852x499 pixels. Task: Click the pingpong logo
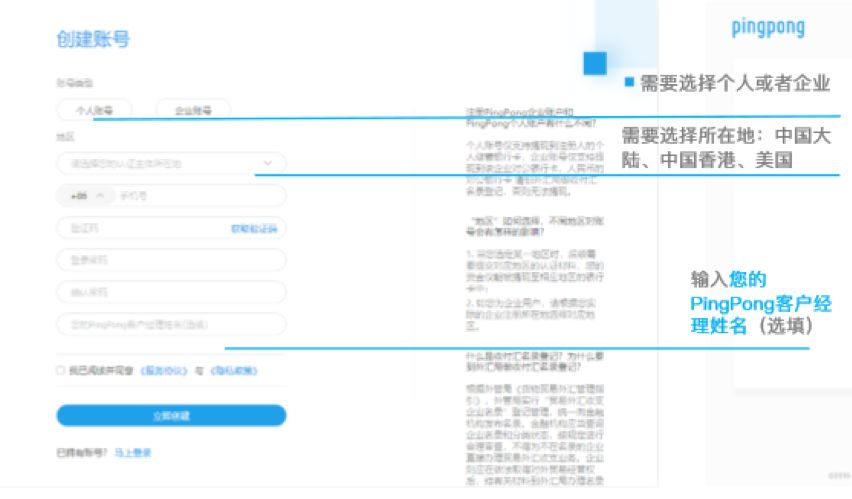click(x=768, y=27)
